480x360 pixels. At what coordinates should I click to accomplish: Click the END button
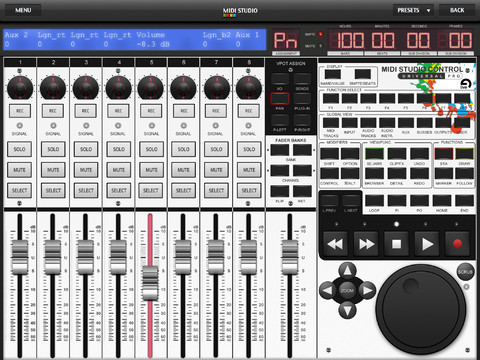464,201
